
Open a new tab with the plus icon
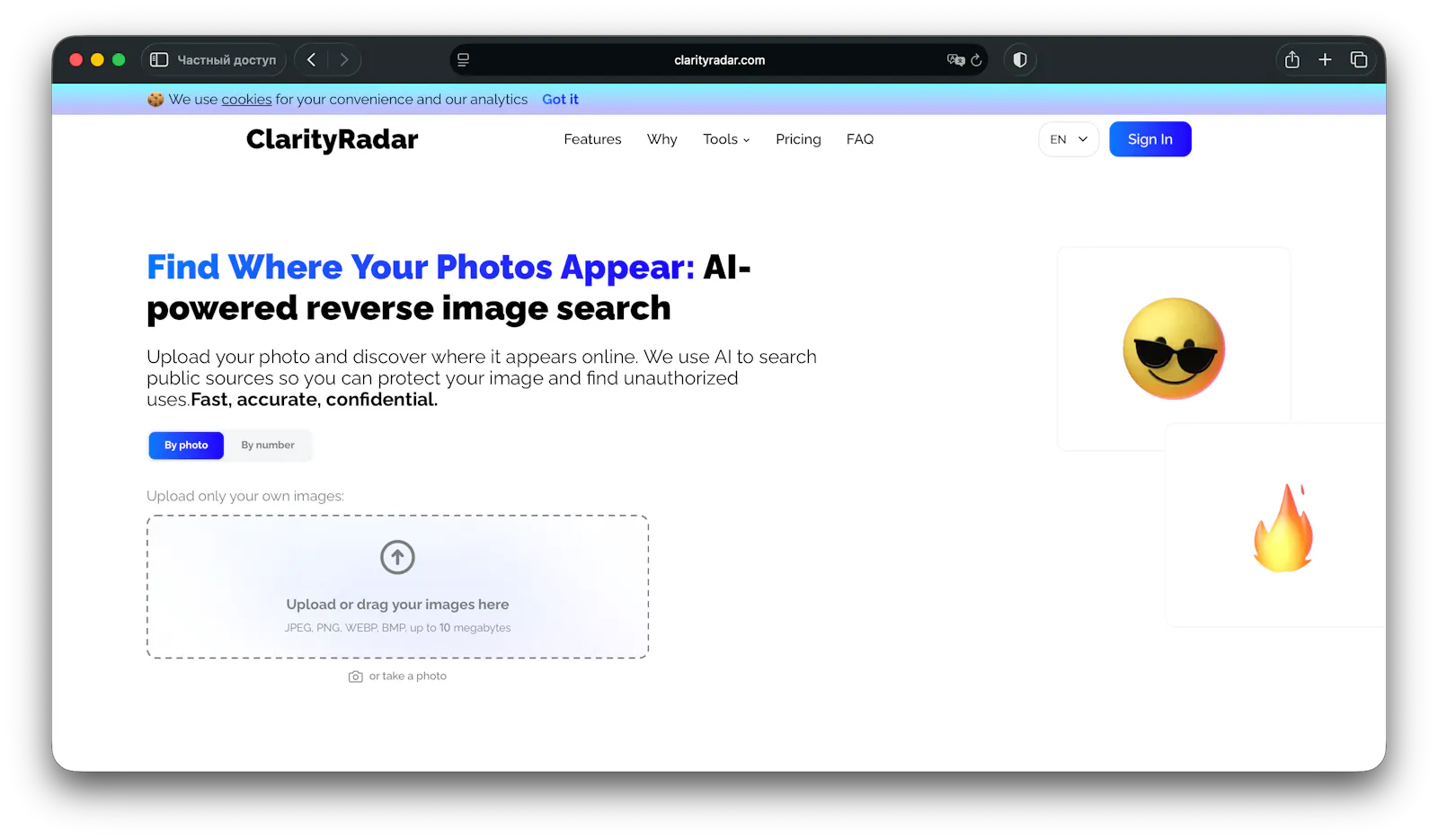click(x=1325, y=60)
